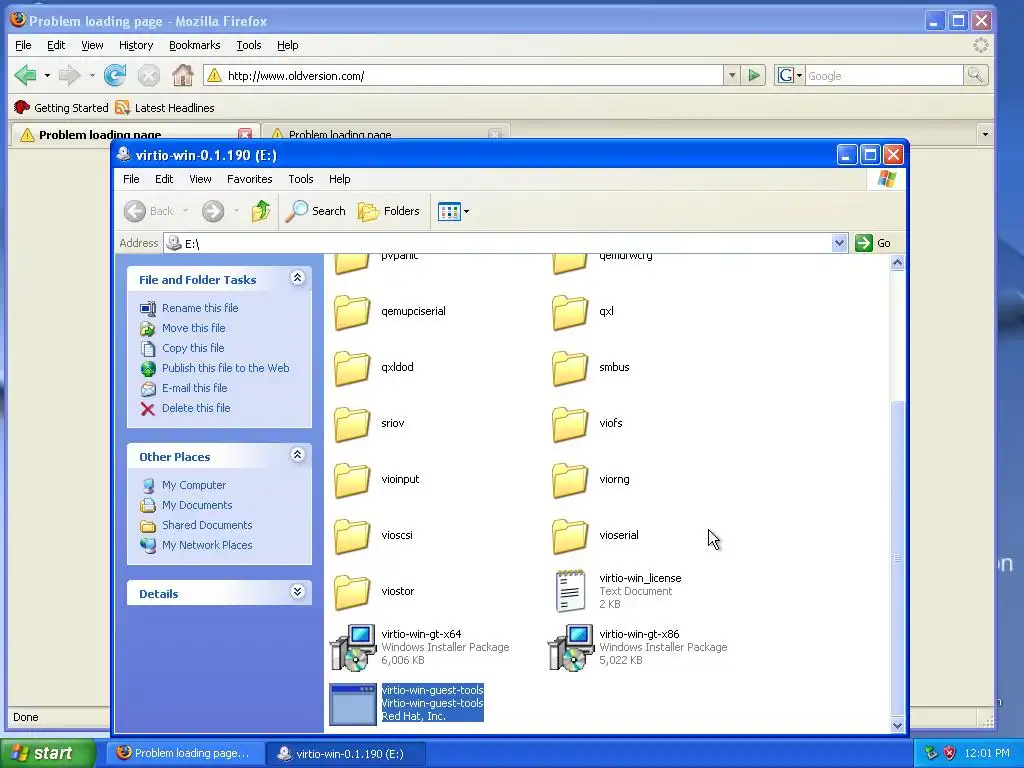Viewport: 1024px width, 768px height.
Task: Open the Explorer View menu
Action: pyautogui.click(x=200, y=179)
